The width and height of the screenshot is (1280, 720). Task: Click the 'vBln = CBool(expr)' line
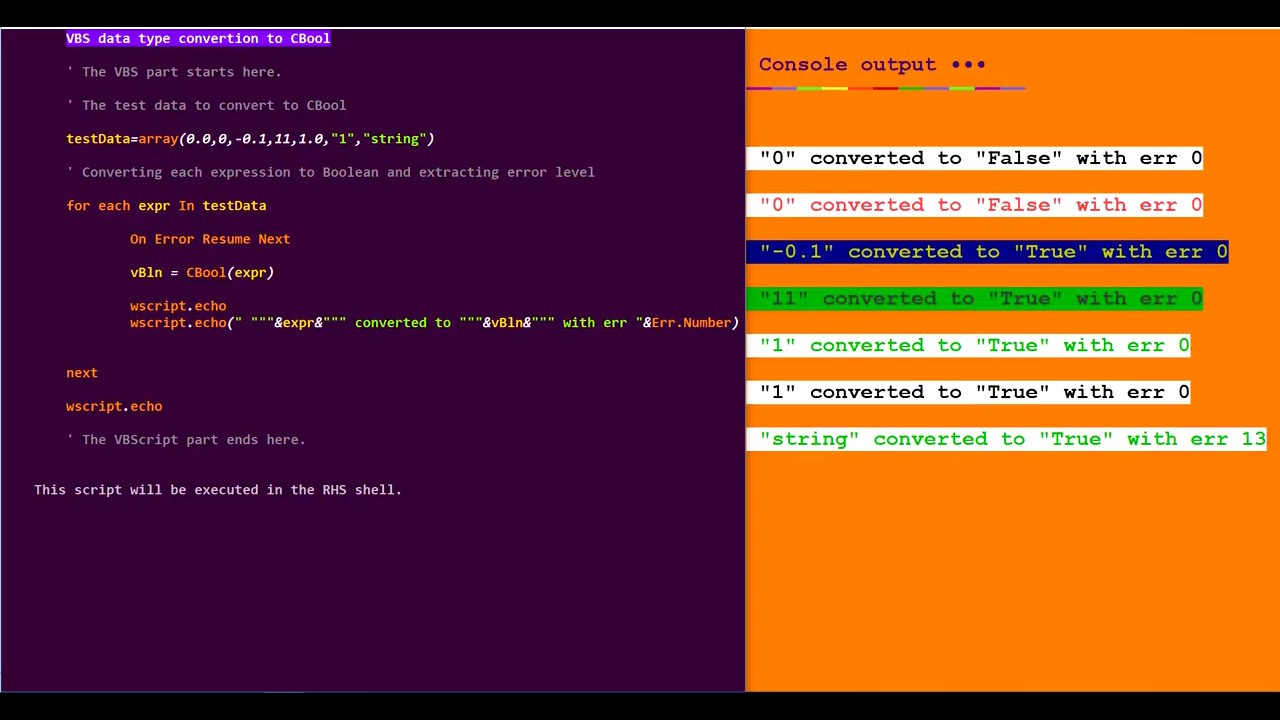pos(202,272)
